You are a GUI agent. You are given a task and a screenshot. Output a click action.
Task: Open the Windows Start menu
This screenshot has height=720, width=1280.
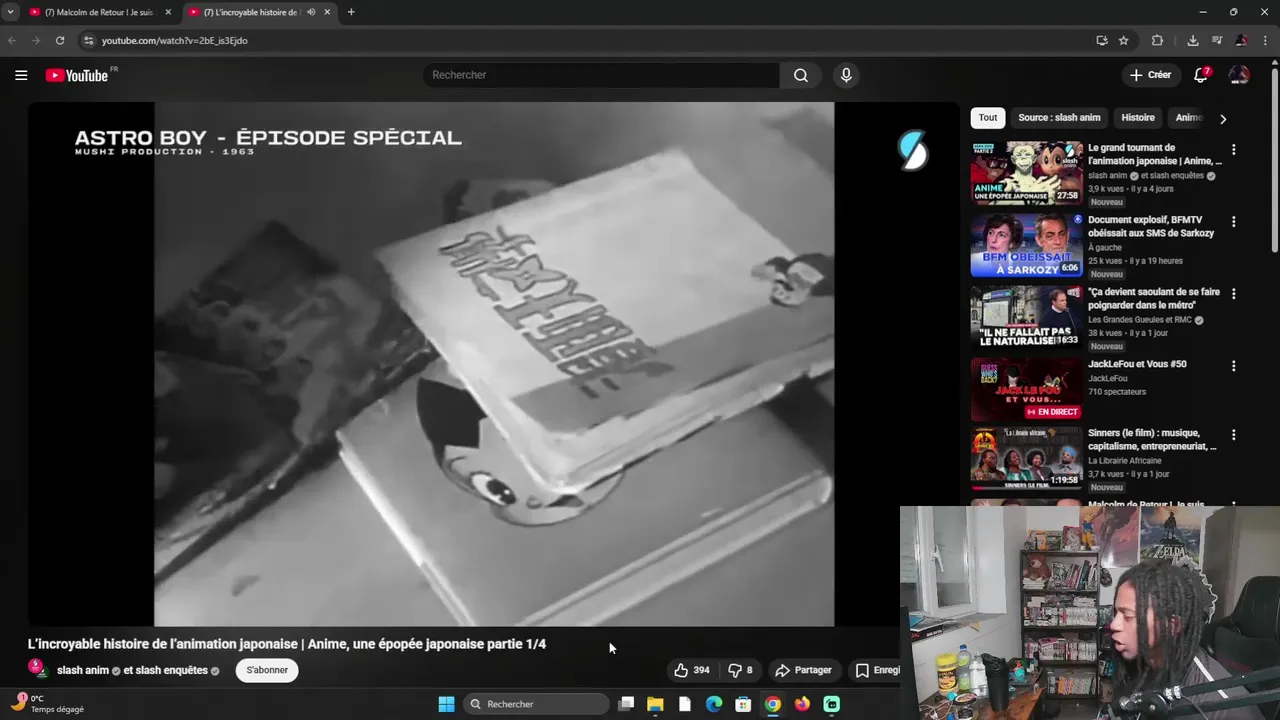pyautogui.click(x=446, y=704)
